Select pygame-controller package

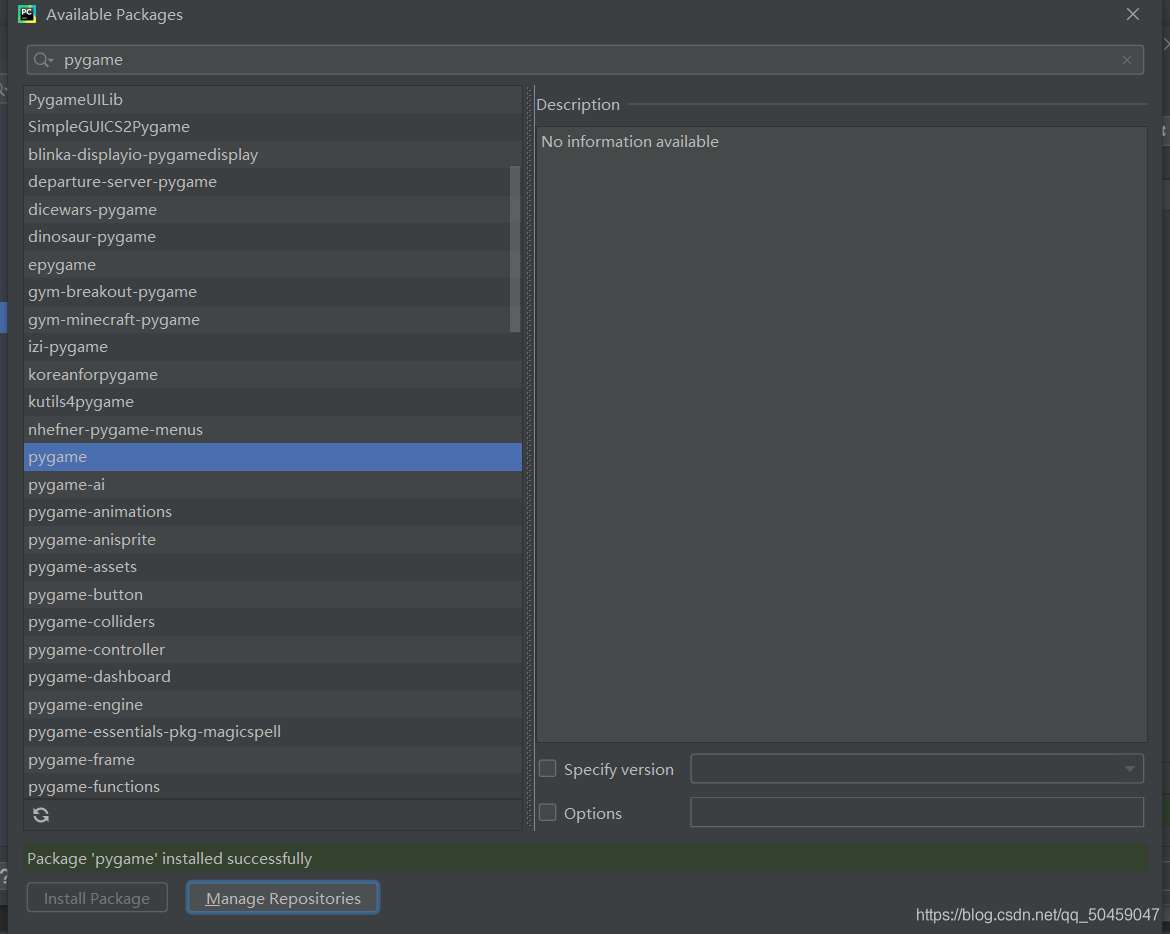pyautogui.click(x=273, y=650)
